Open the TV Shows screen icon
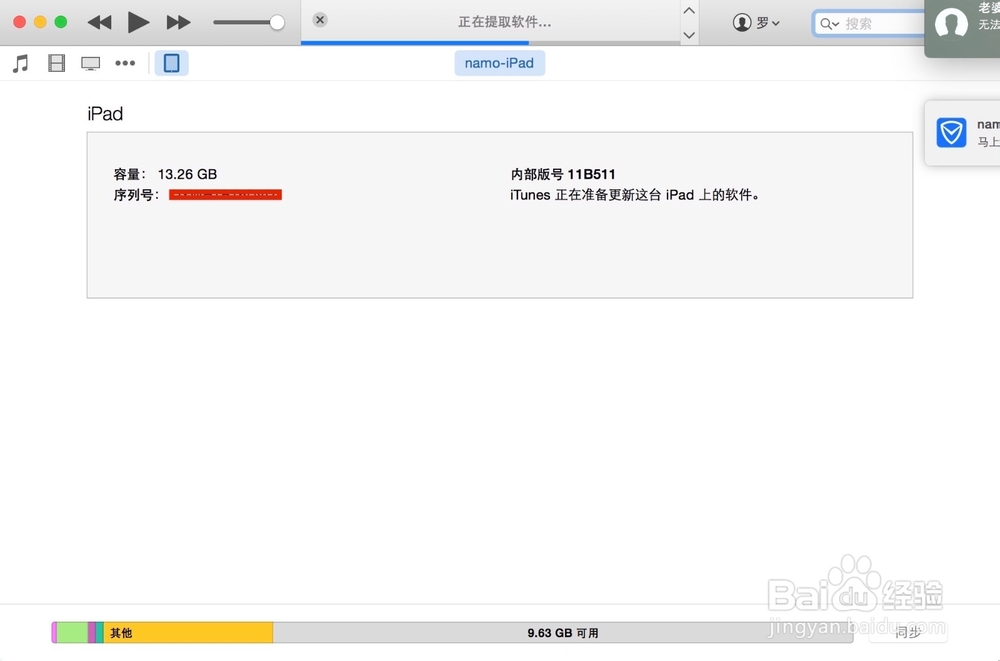Viewport: 1000px width, 661px height. 90,62
